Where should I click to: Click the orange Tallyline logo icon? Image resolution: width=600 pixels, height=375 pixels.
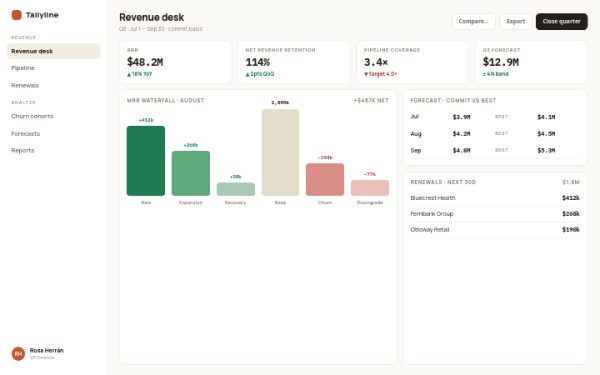pos(16,15)
